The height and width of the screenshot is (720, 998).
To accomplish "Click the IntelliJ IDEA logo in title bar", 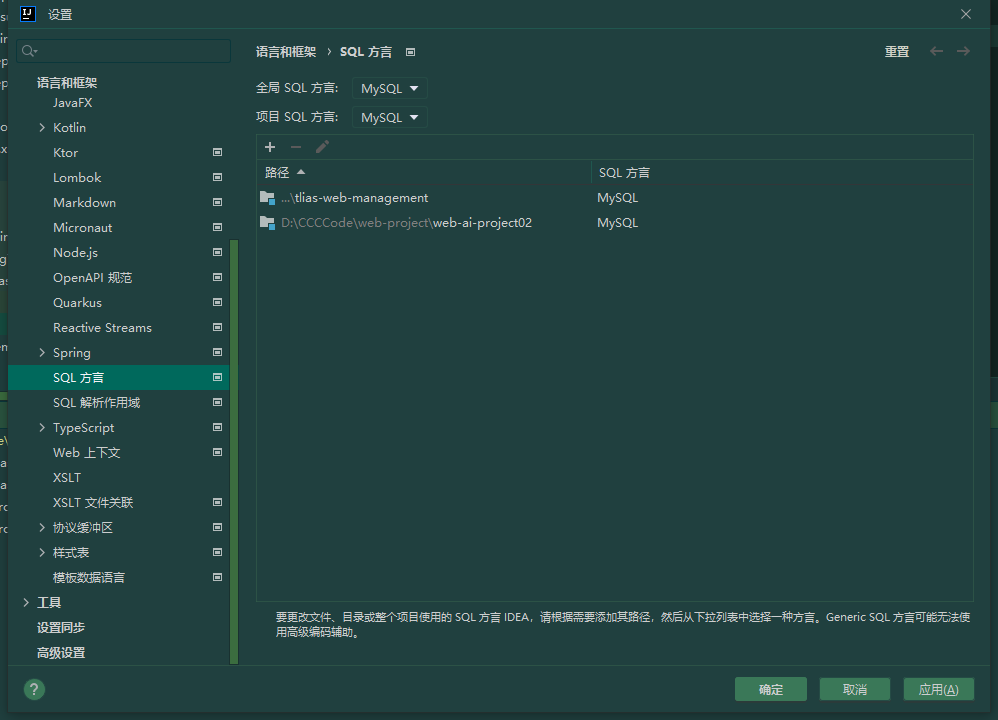I will click(x=28, y=13).
